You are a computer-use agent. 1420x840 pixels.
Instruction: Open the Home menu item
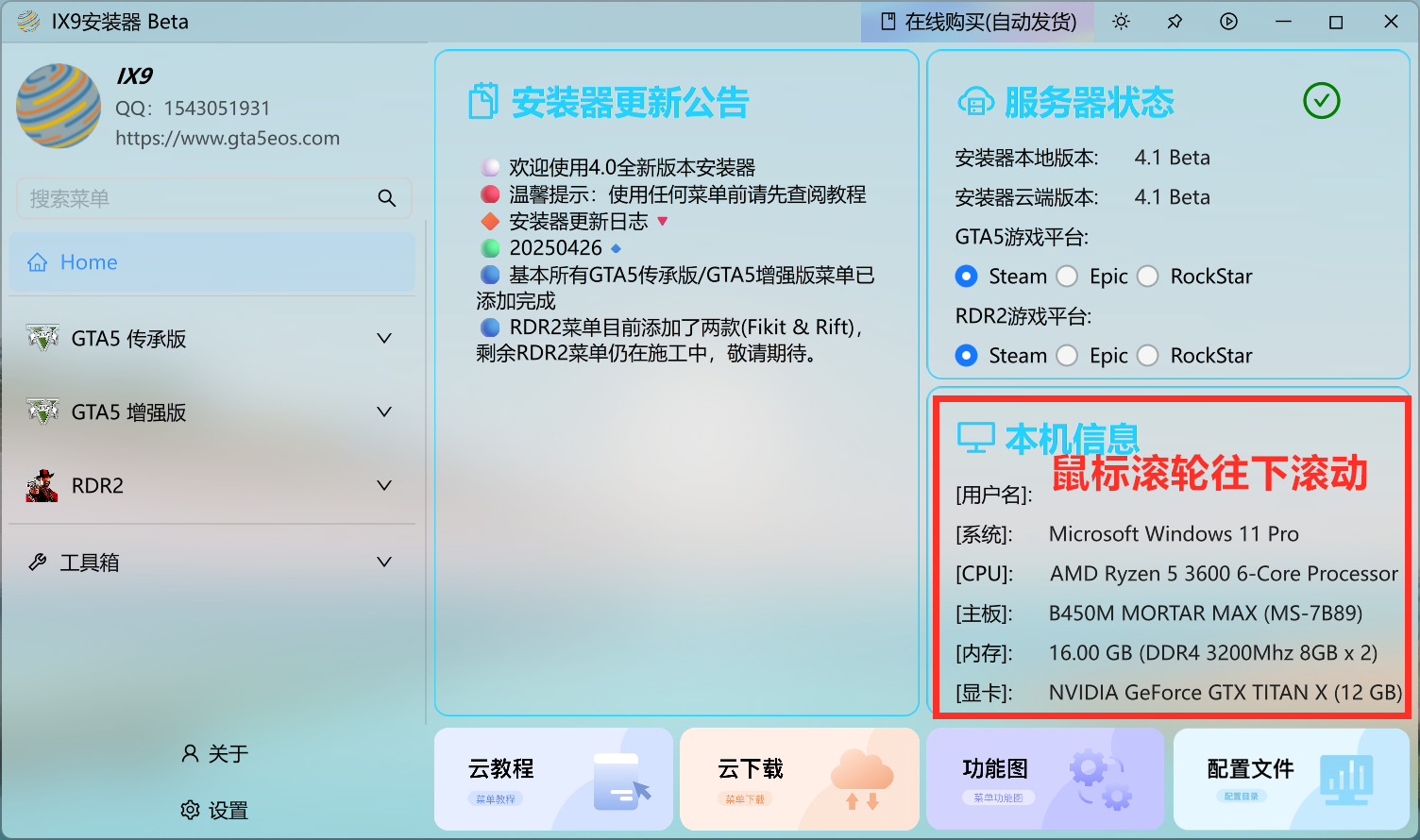pos(212,262)
